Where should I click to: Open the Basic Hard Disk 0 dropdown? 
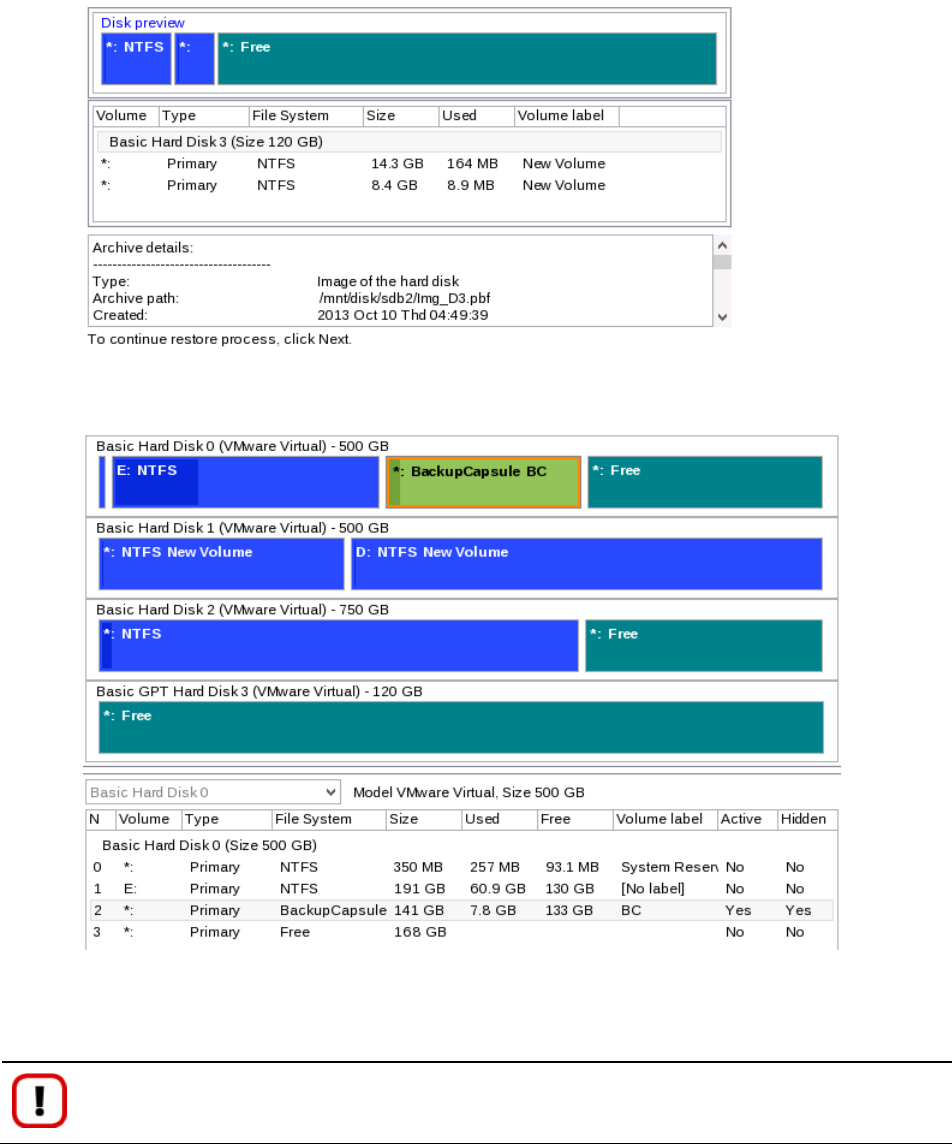coord(213,792)
